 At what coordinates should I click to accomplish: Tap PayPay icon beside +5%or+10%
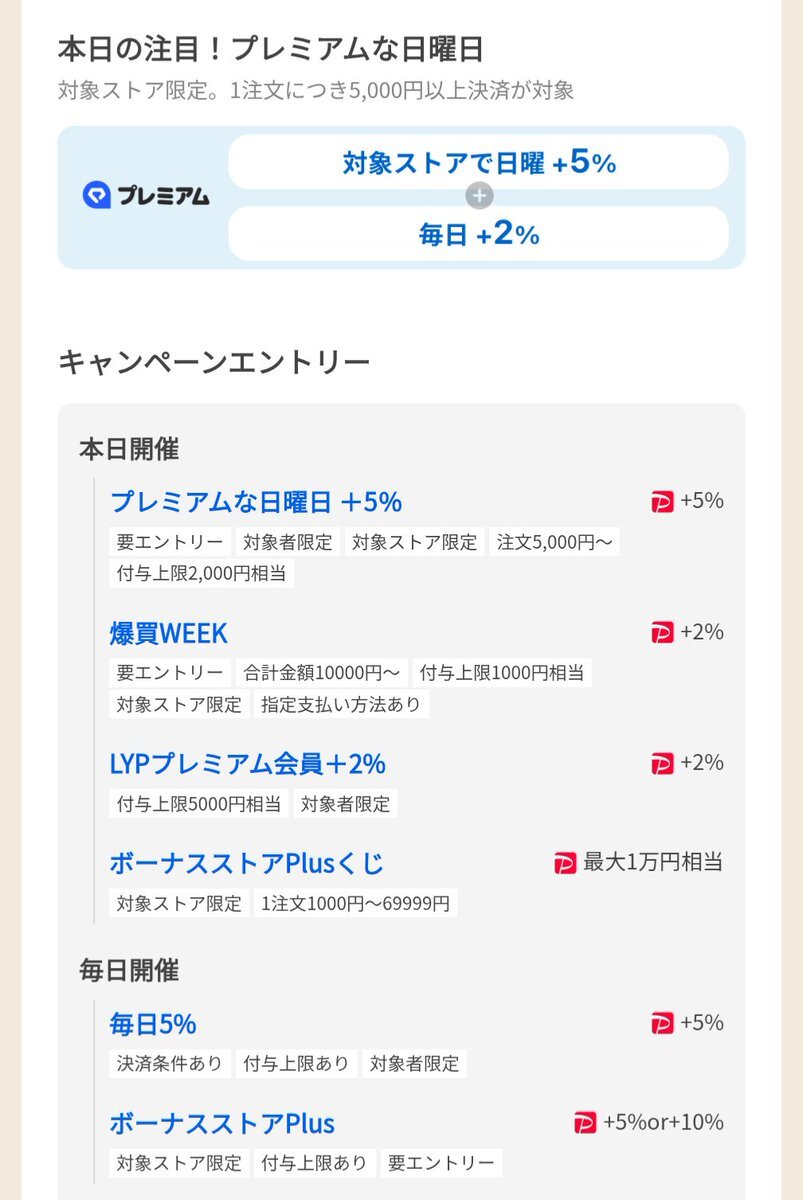click(585, 1123)
